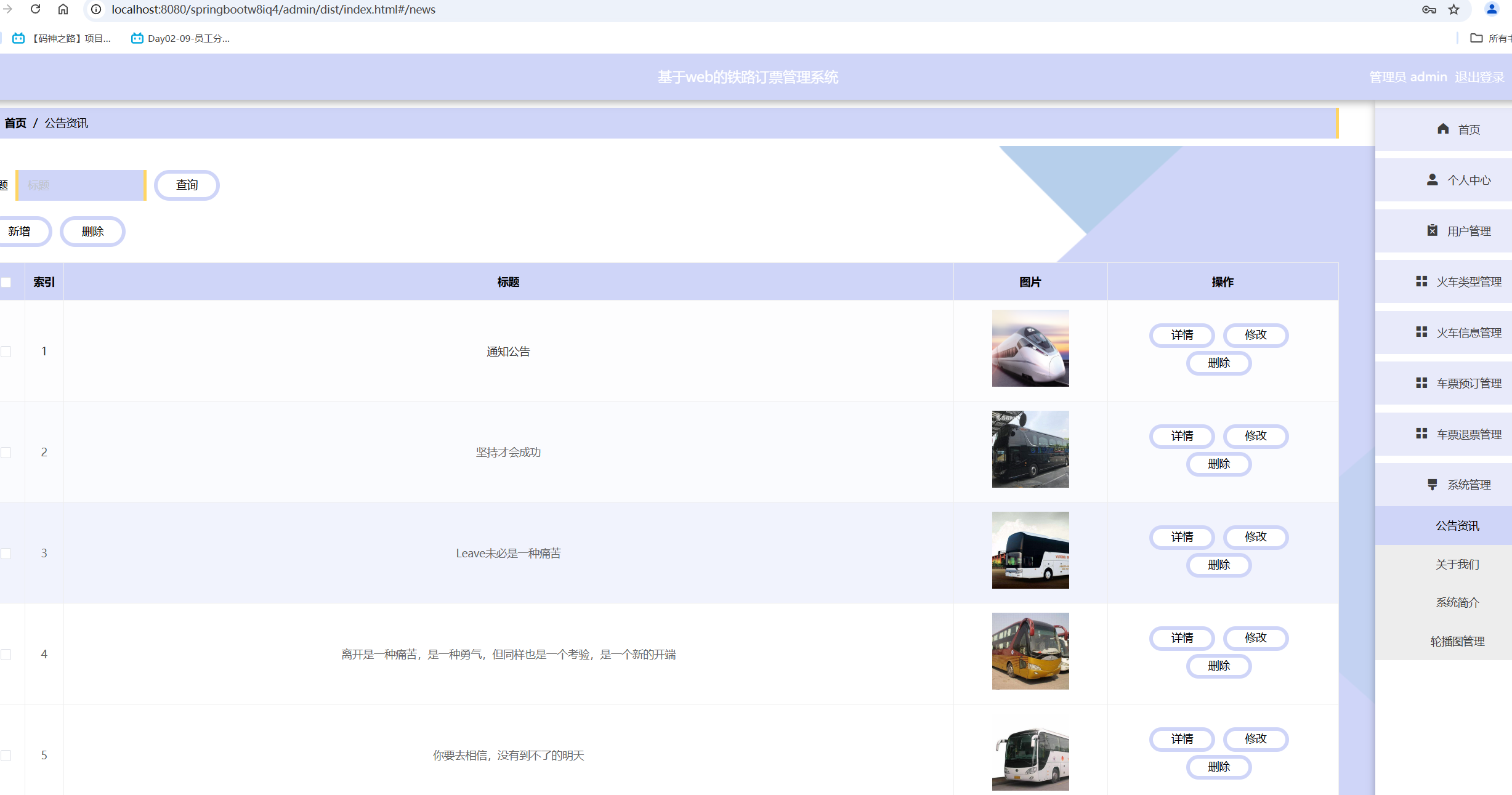The image size is (1512, 795).
Task: Check the checkbox for row 3
Action: click(x=6, y=554)
